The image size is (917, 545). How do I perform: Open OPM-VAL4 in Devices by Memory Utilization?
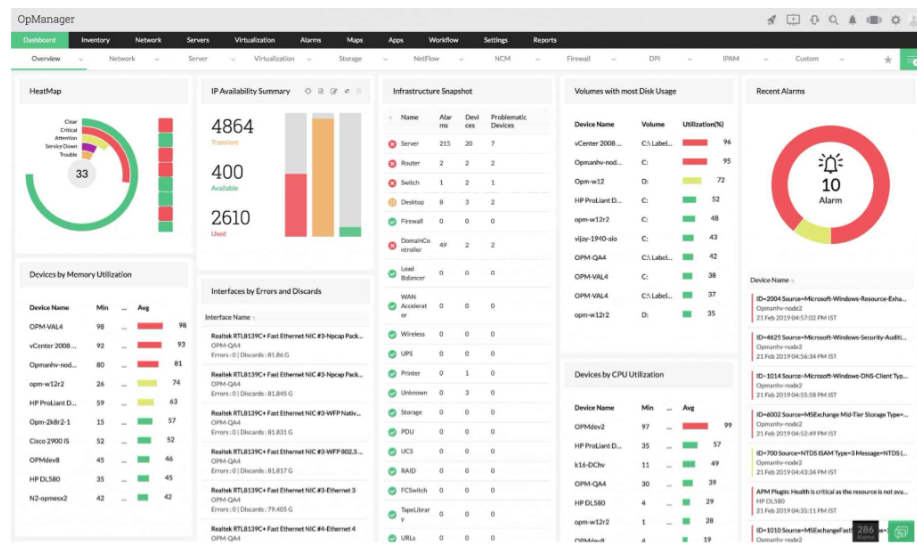pos(46,327)
